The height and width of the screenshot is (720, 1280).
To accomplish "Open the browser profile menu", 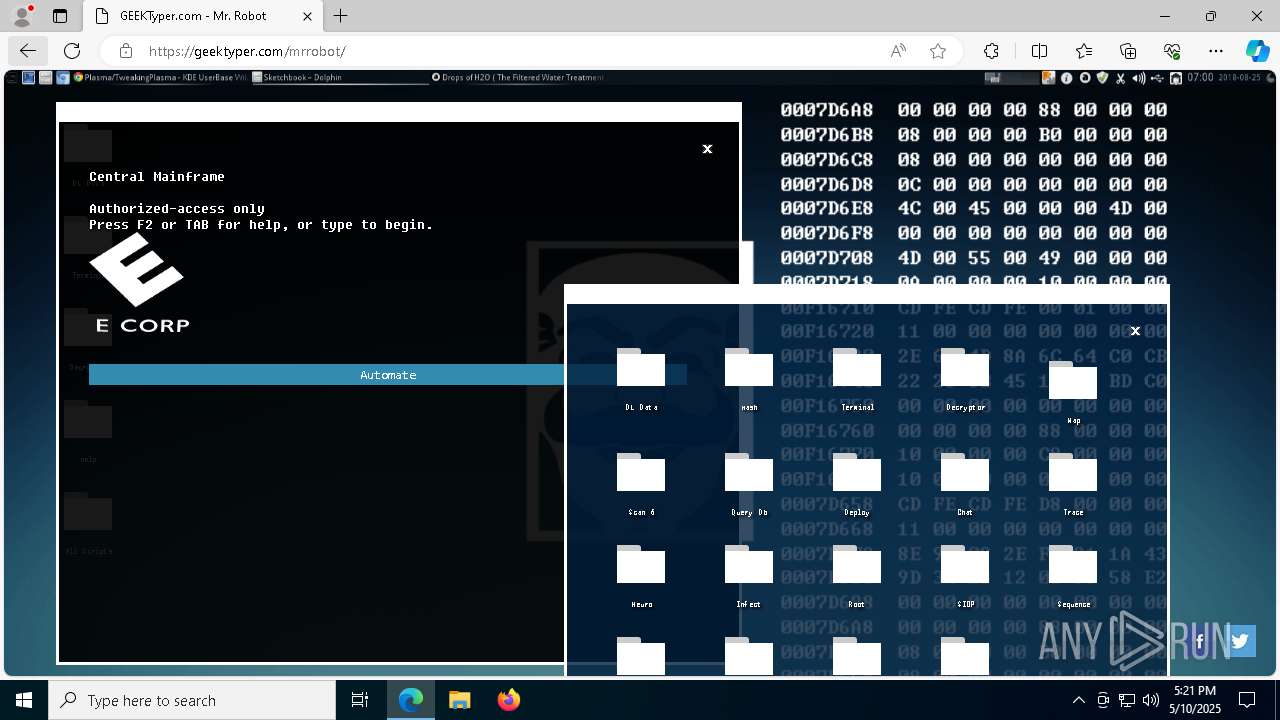I will [x=22, y=16].
